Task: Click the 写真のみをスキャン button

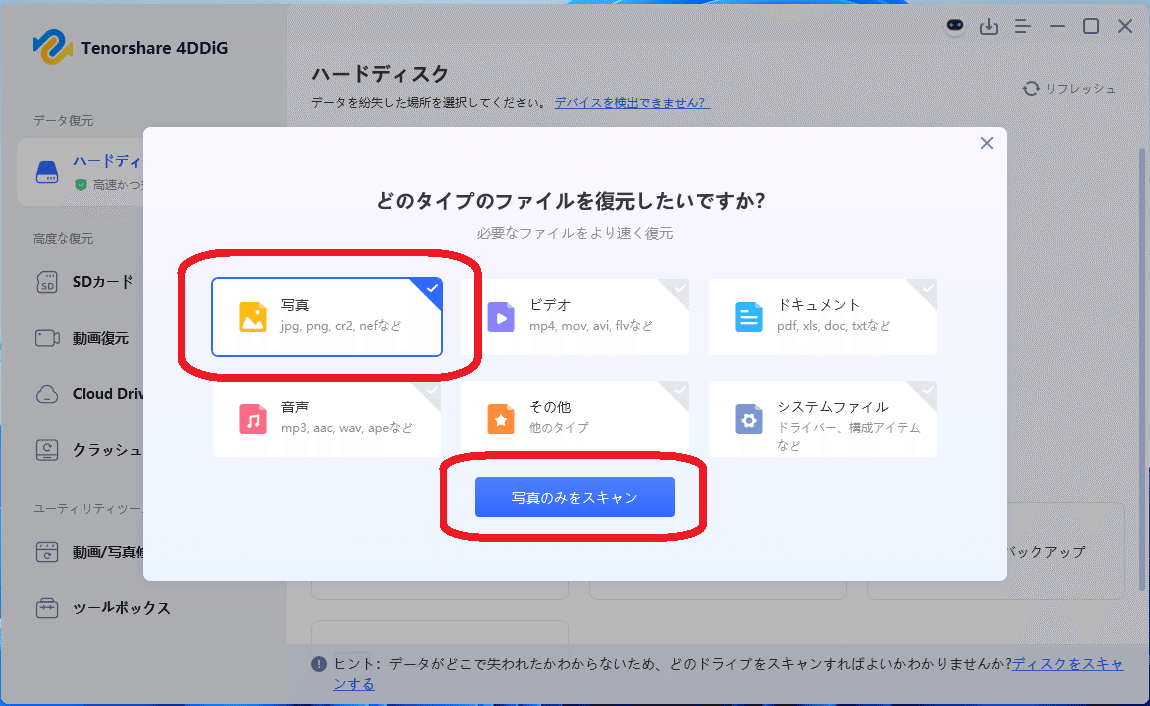Action: click(x=575, y=496)
